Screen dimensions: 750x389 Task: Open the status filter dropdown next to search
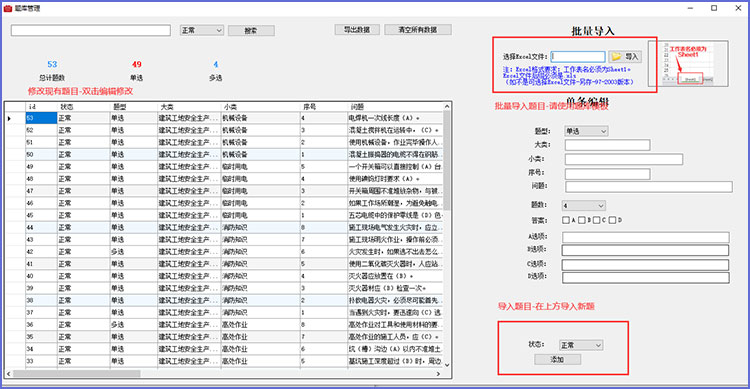pyautogui.click(x=202, y=30)
